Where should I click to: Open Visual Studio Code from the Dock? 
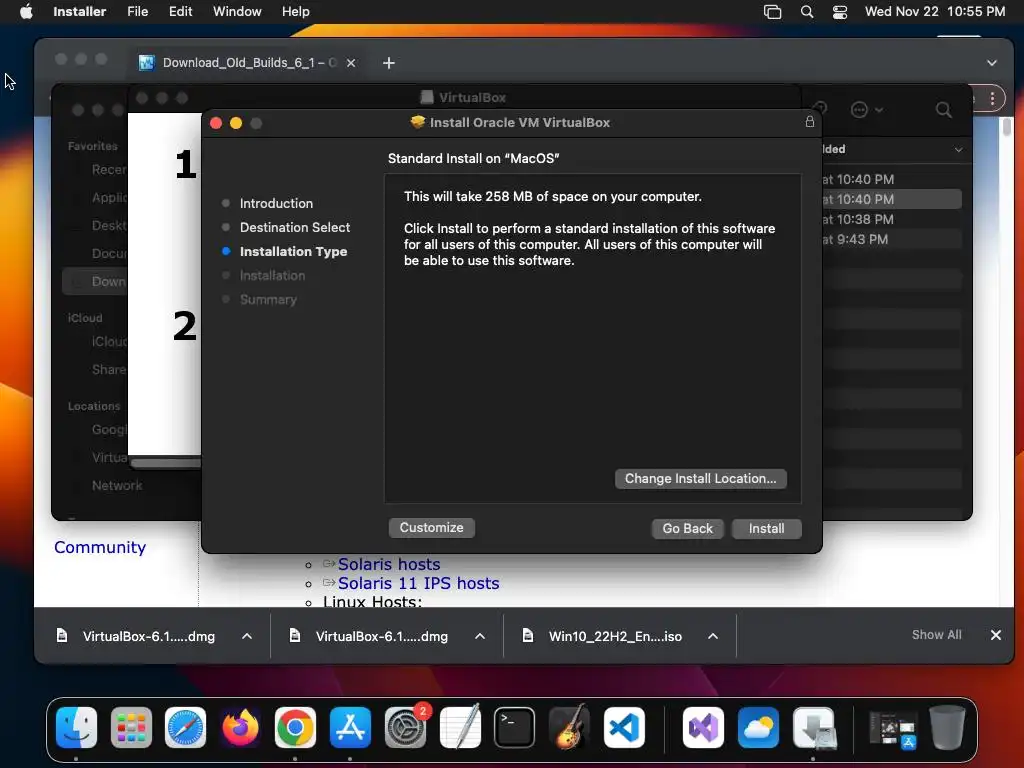pos(624,727)
